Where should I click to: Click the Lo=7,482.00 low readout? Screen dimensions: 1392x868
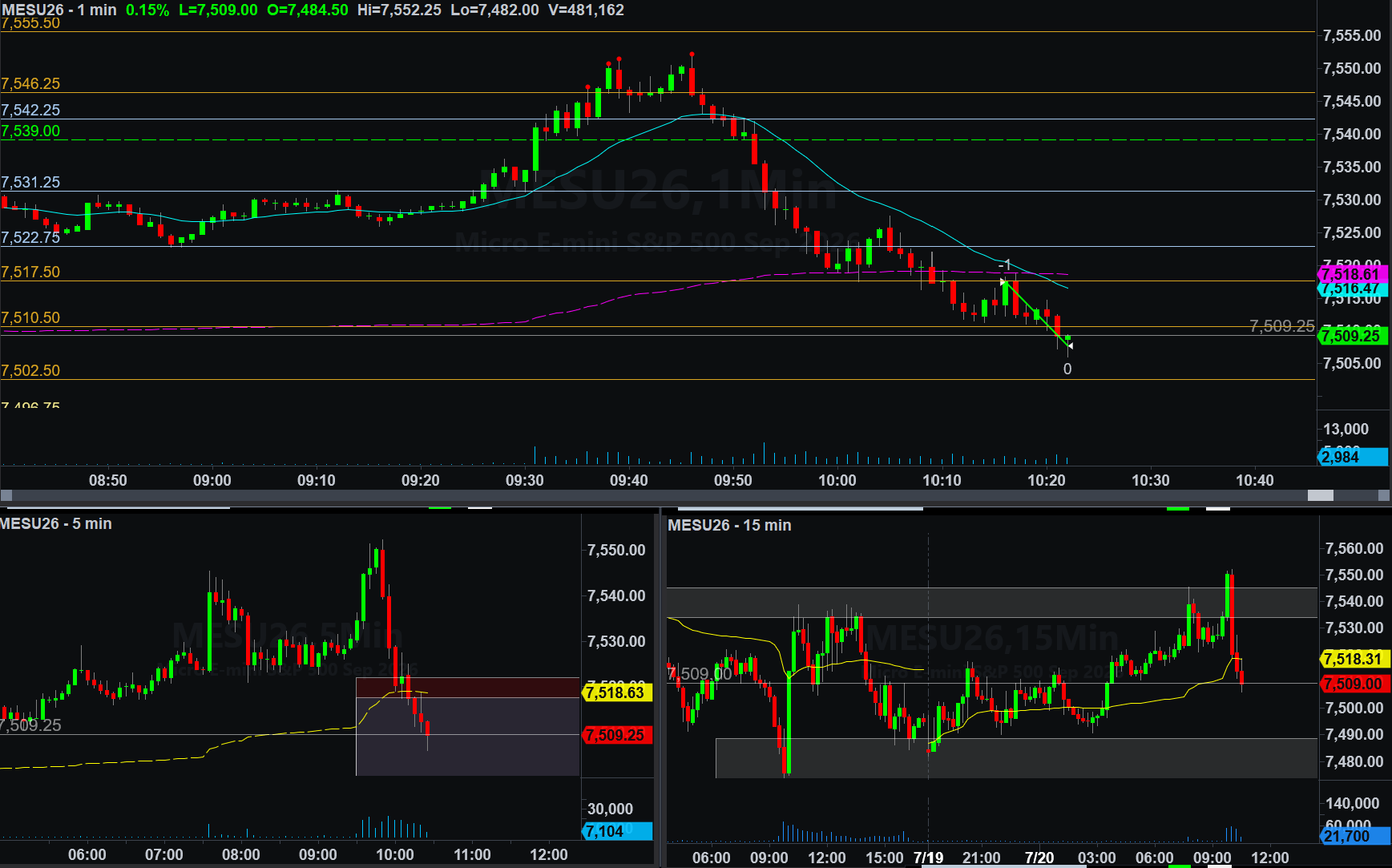[x=494, y=10]
